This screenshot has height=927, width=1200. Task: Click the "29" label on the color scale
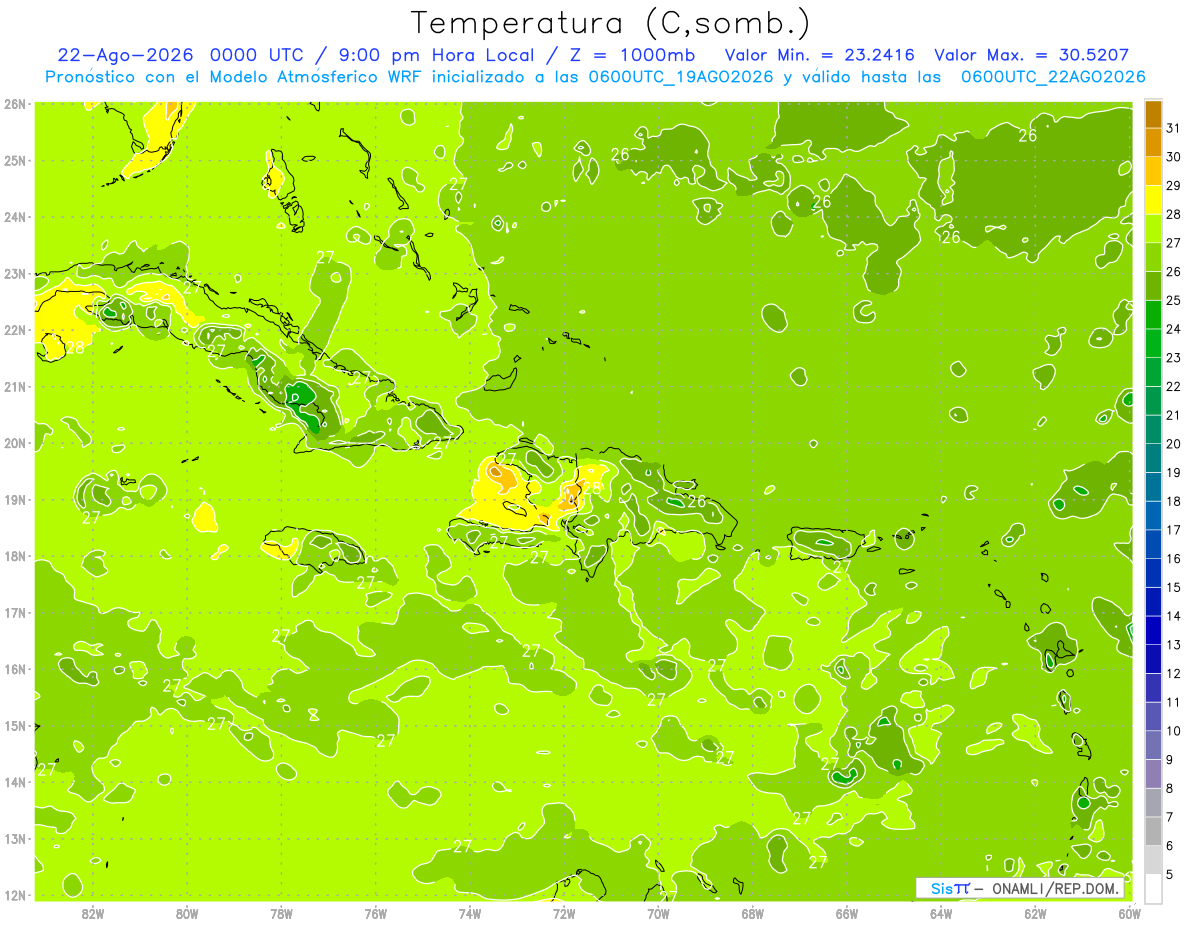(x=1173, y=185)
